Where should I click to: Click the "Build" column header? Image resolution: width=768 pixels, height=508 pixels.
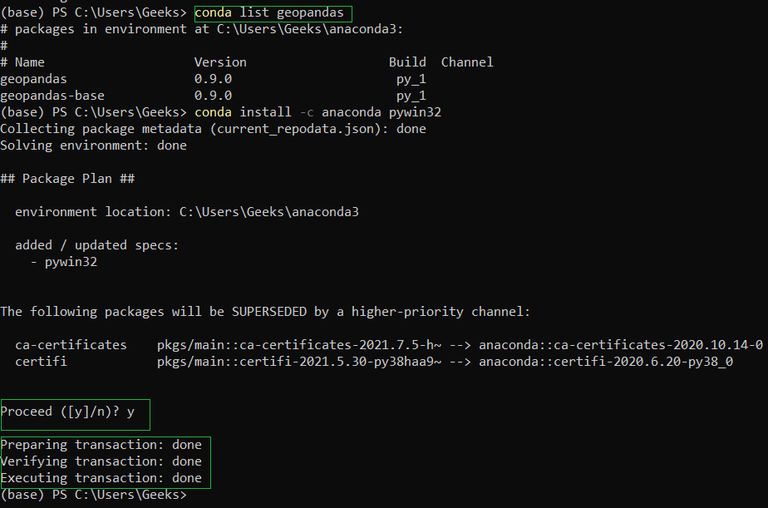407,62
